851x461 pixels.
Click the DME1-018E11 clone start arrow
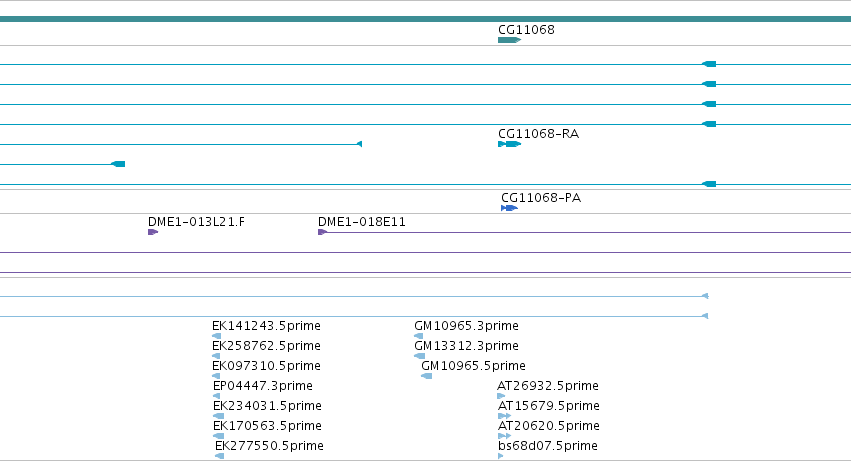pos(322,232)
